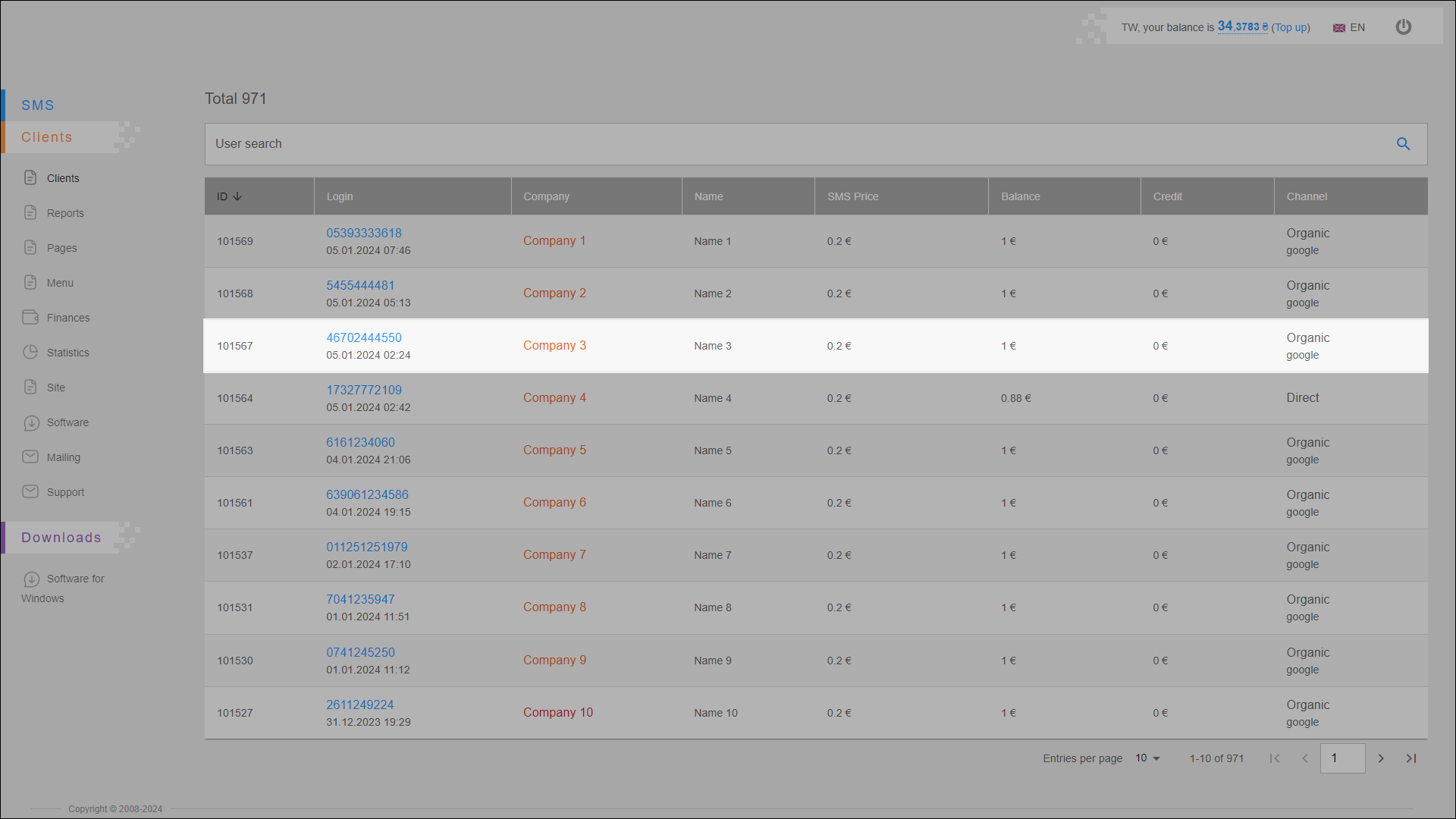The image size is (1456, 819).
Task: Select Reports in the Clients menu
Action: (65, 213)
